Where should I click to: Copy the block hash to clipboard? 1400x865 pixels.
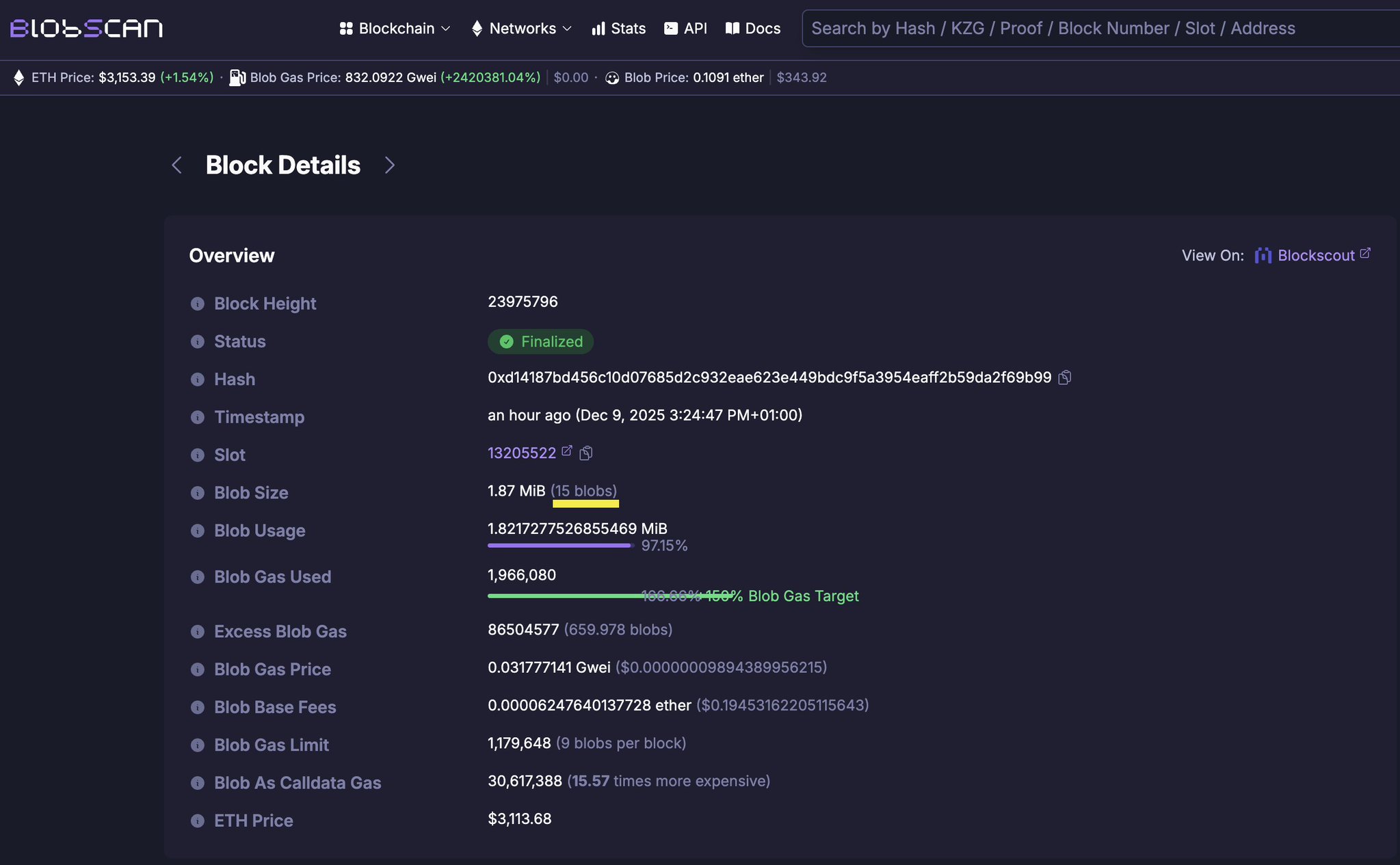coord(1064,377)
